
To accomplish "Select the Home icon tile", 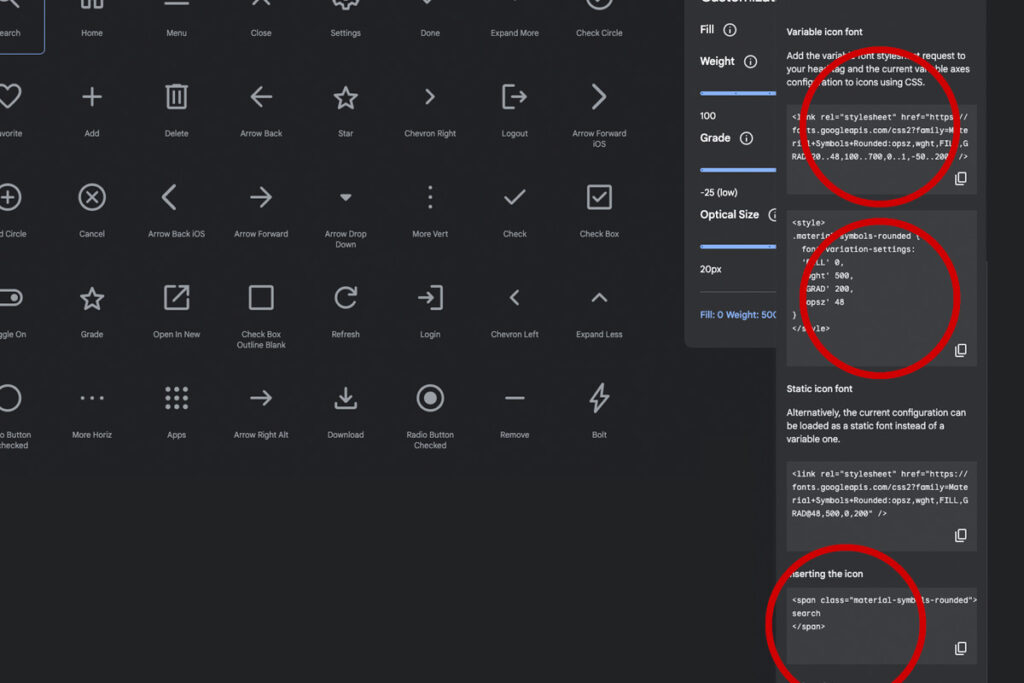I will click(x=92, y=18).
